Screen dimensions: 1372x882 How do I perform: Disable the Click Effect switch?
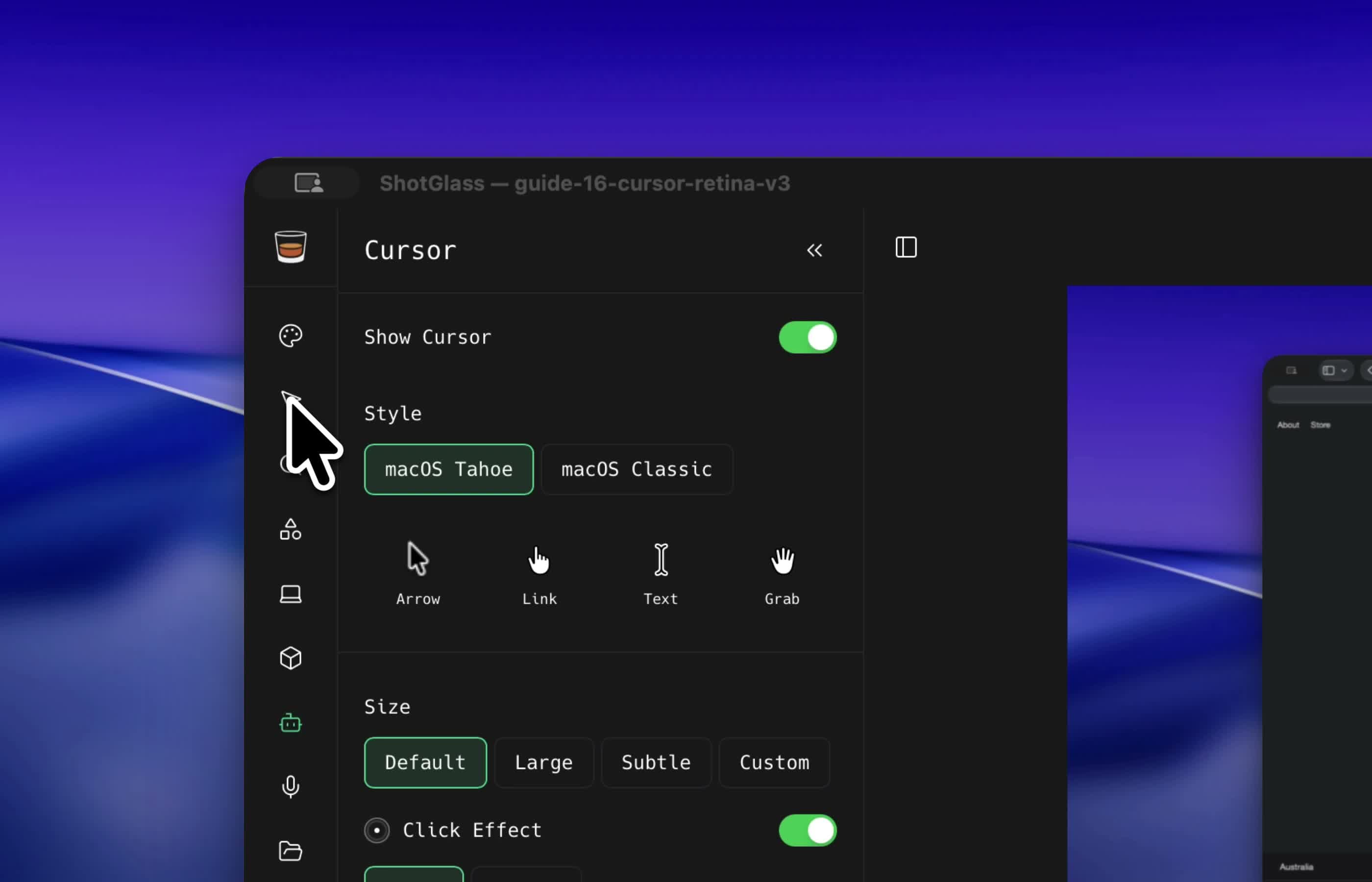pos(808,831)
